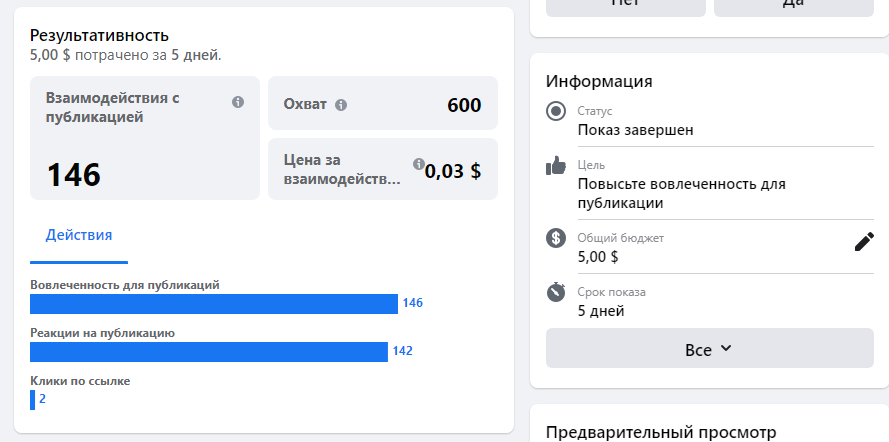This screenshot has width=889, height=442.
Task: Click the "Реакции на публикацию" bar
Action: tap(208, 351)
